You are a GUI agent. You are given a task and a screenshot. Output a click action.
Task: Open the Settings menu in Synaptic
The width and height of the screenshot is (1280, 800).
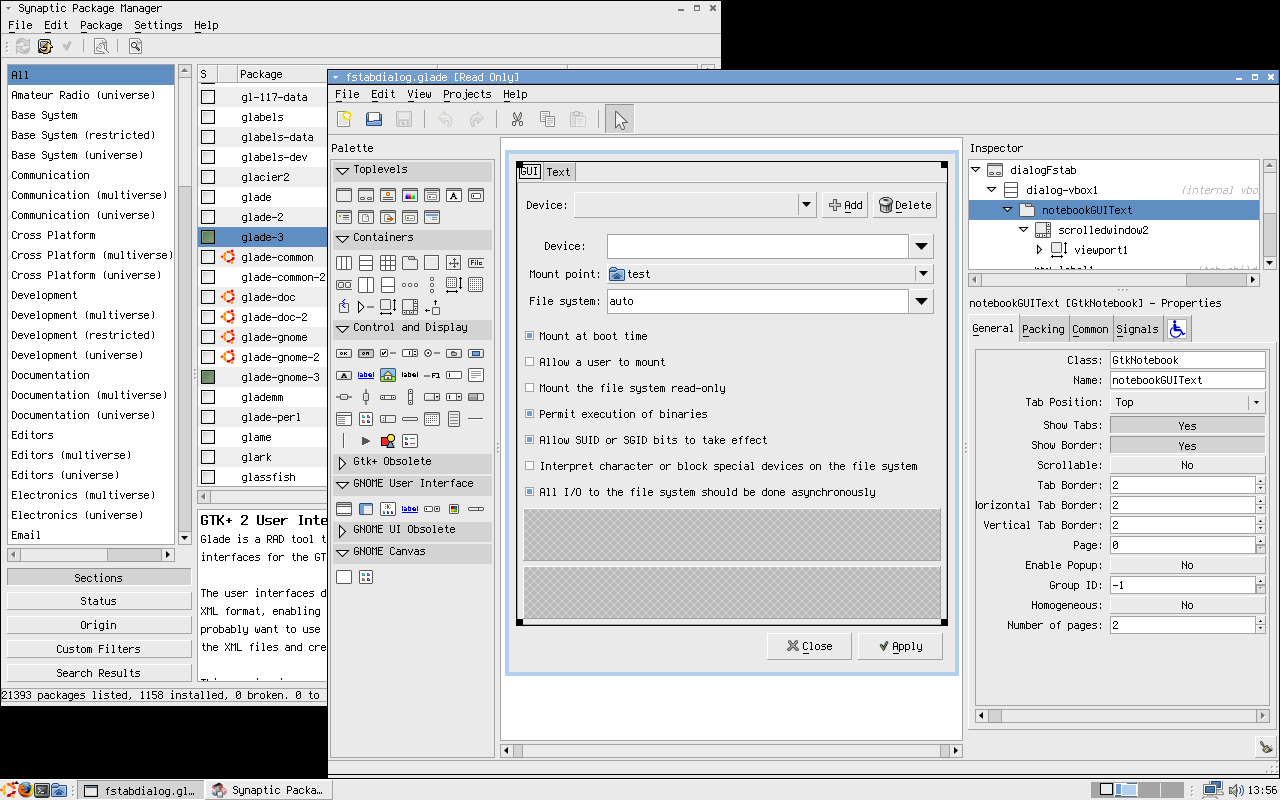pyautogui.click(x=158, y=25)
